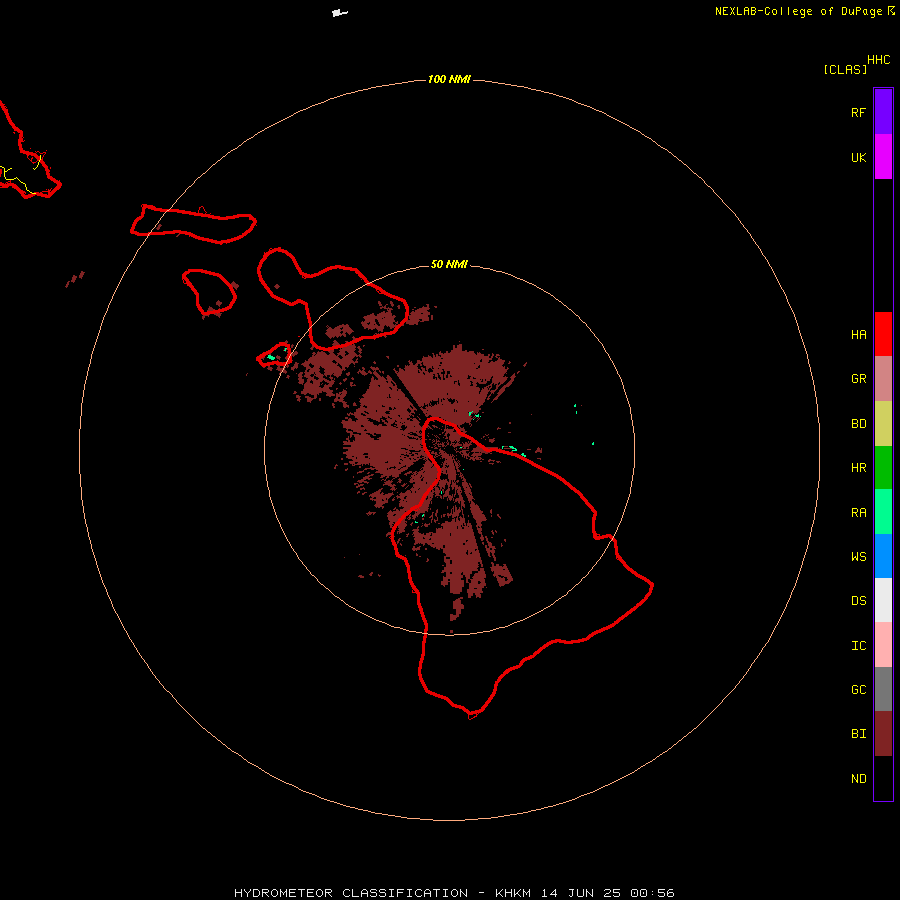Viewport: 900px width, 900px height.
Task: Click the GR legend label
Action: pos(858,379)
